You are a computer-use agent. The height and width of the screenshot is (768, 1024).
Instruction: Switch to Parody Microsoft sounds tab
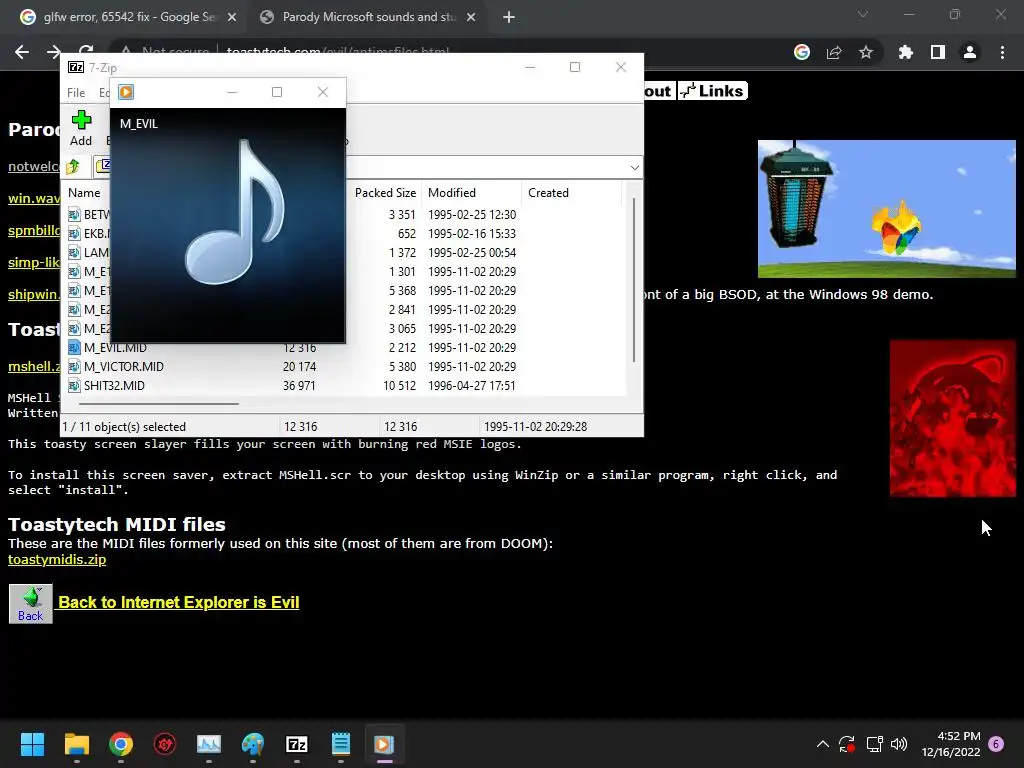click(368, 17)
